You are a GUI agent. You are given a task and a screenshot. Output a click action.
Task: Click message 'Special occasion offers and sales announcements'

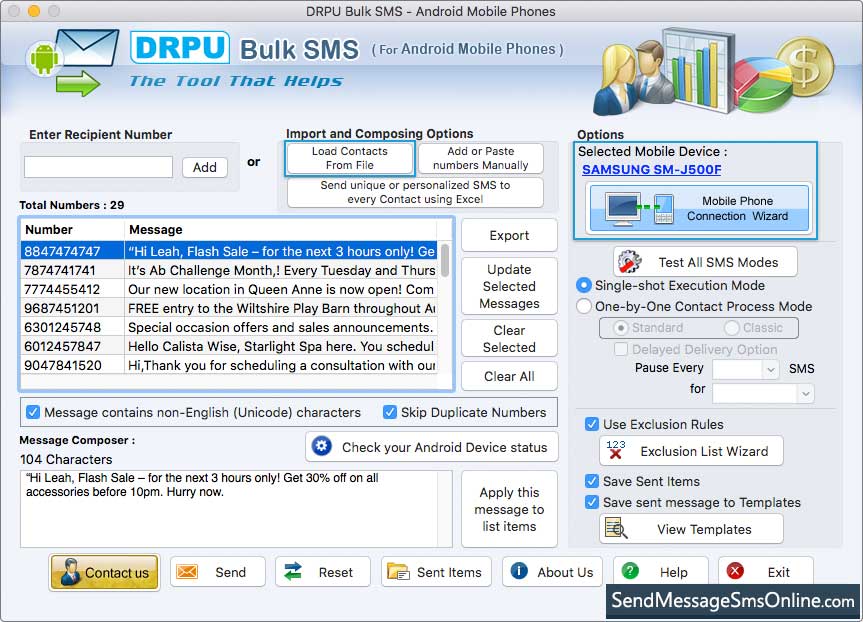280,328
